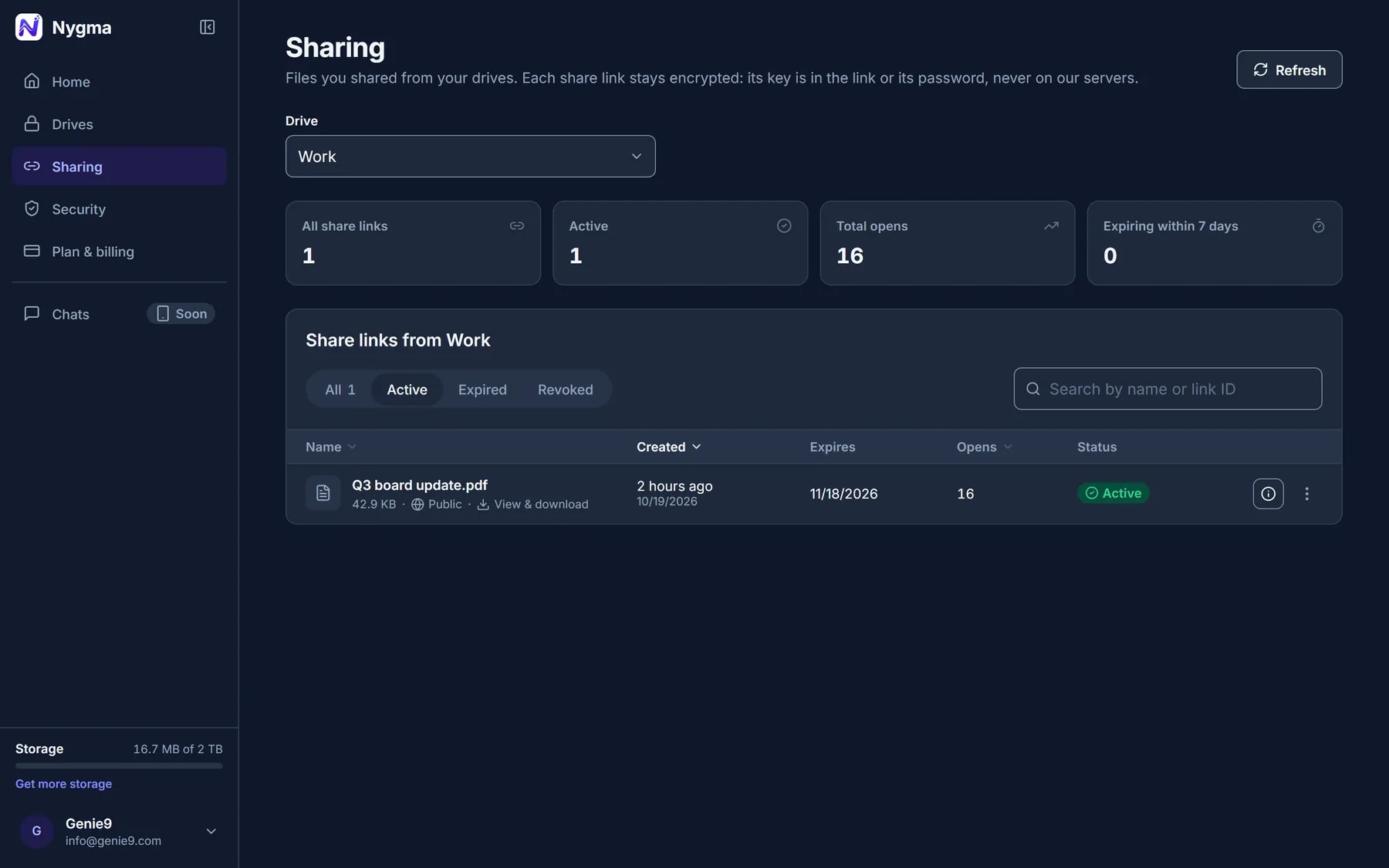Screen dimensions: 1389x868
Task: Open info details for Q3 board update.pdf
Action: (x=1268, y=494)
